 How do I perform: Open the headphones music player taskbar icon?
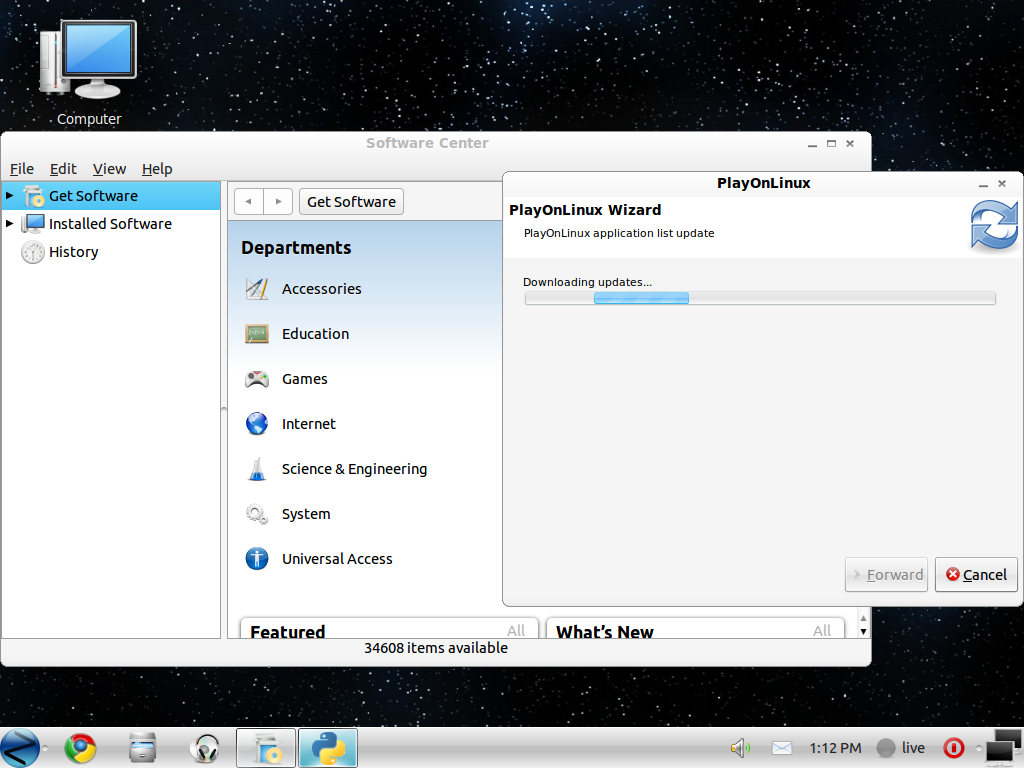tap(204, 748)
